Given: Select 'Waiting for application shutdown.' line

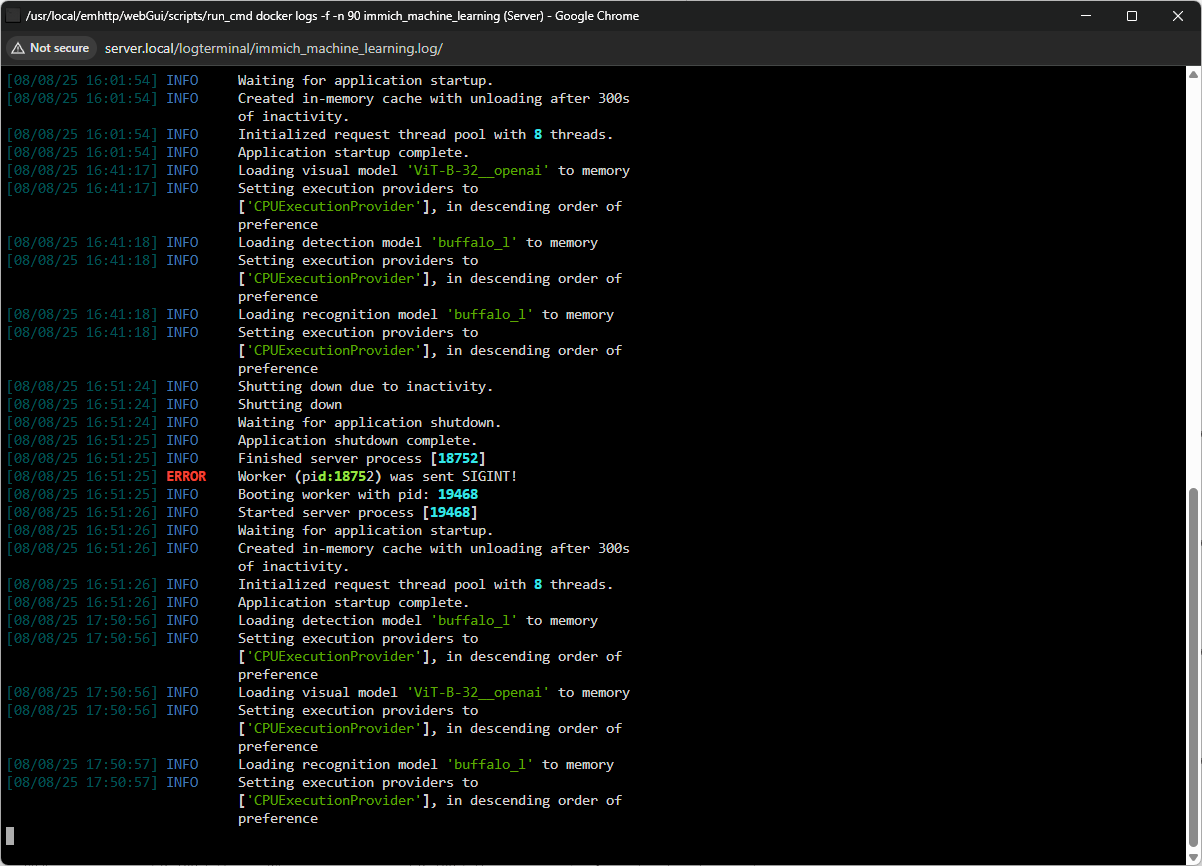Looking at the screenshot, I should [370, 422].
